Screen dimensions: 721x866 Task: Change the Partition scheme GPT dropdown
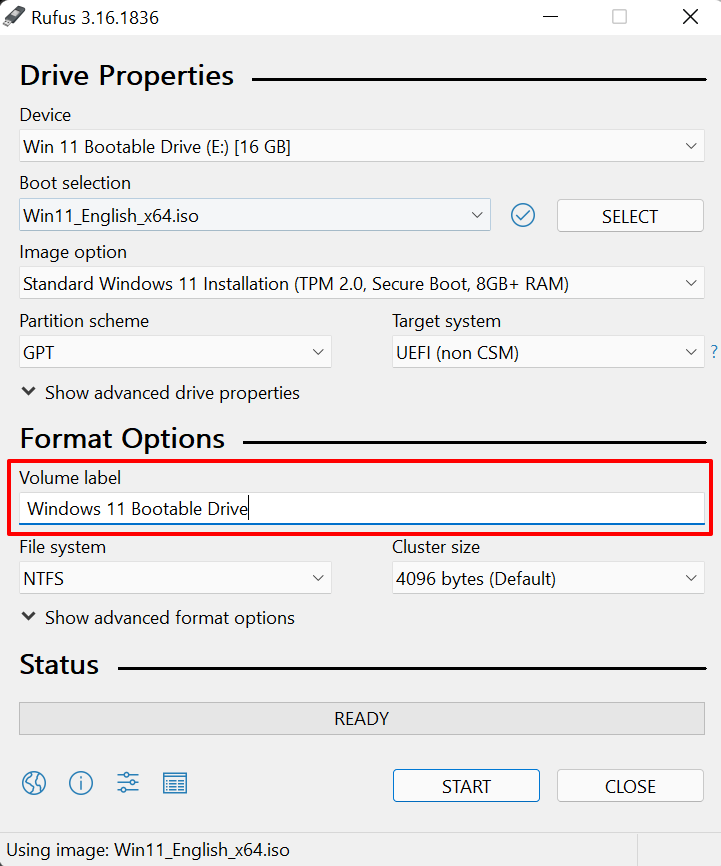(x=175, y=352)
